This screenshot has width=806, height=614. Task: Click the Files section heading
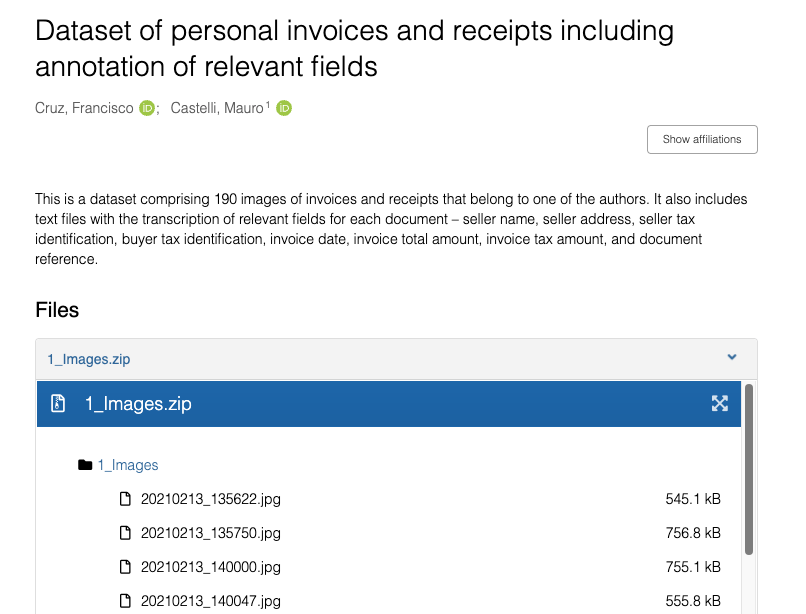57,310
